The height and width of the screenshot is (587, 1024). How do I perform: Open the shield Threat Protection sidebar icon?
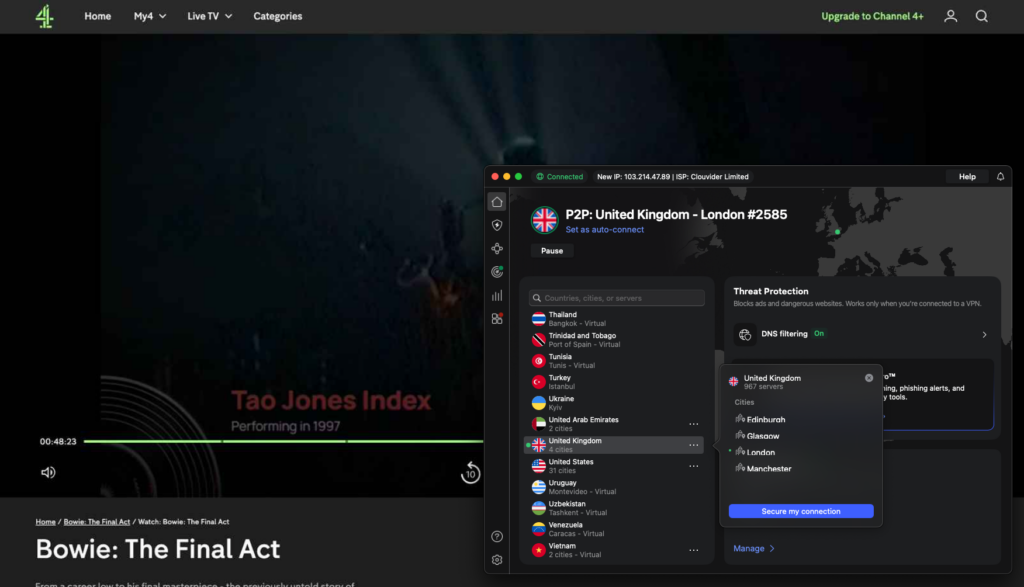pos(497,225)
